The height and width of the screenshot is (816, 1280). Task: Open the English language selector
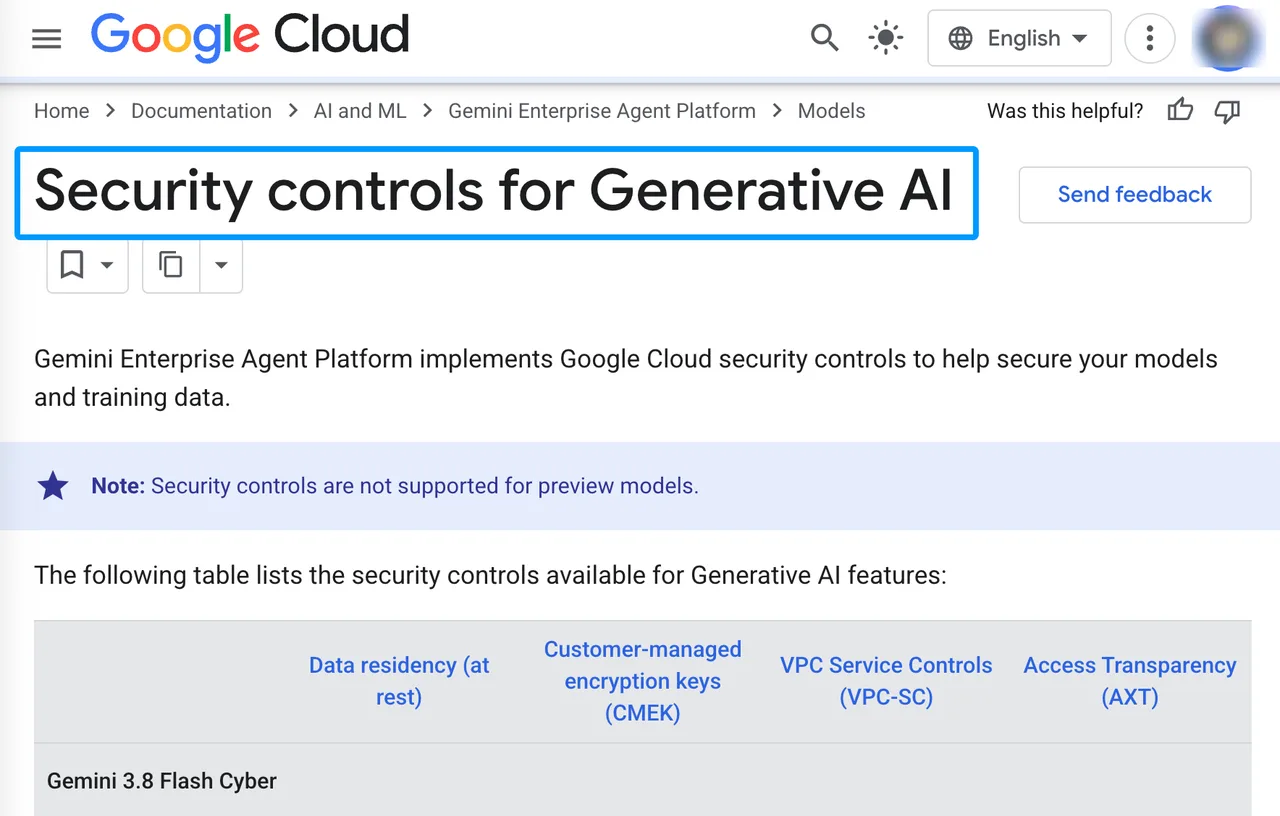click(x=1019, y=38)
